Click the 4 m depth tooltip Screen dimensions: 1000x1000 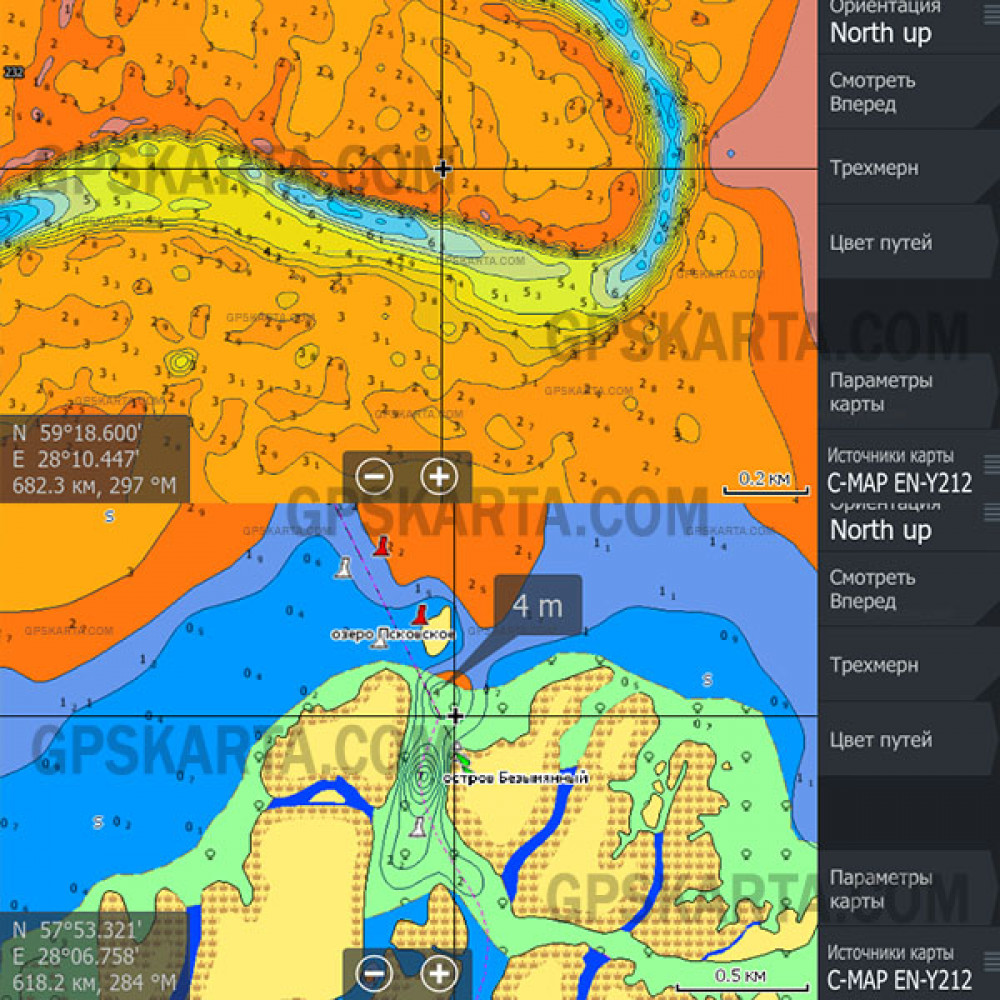(538, 605)
